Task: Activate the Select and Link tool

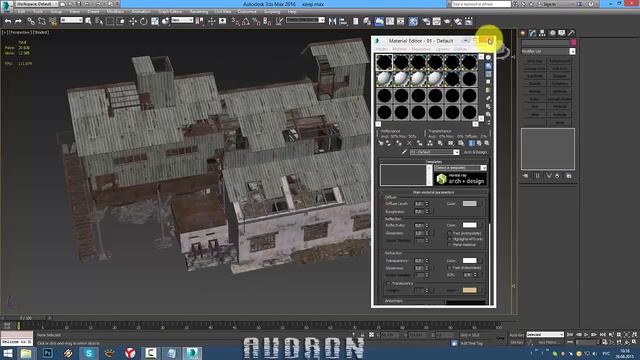Action: (31, 21)
